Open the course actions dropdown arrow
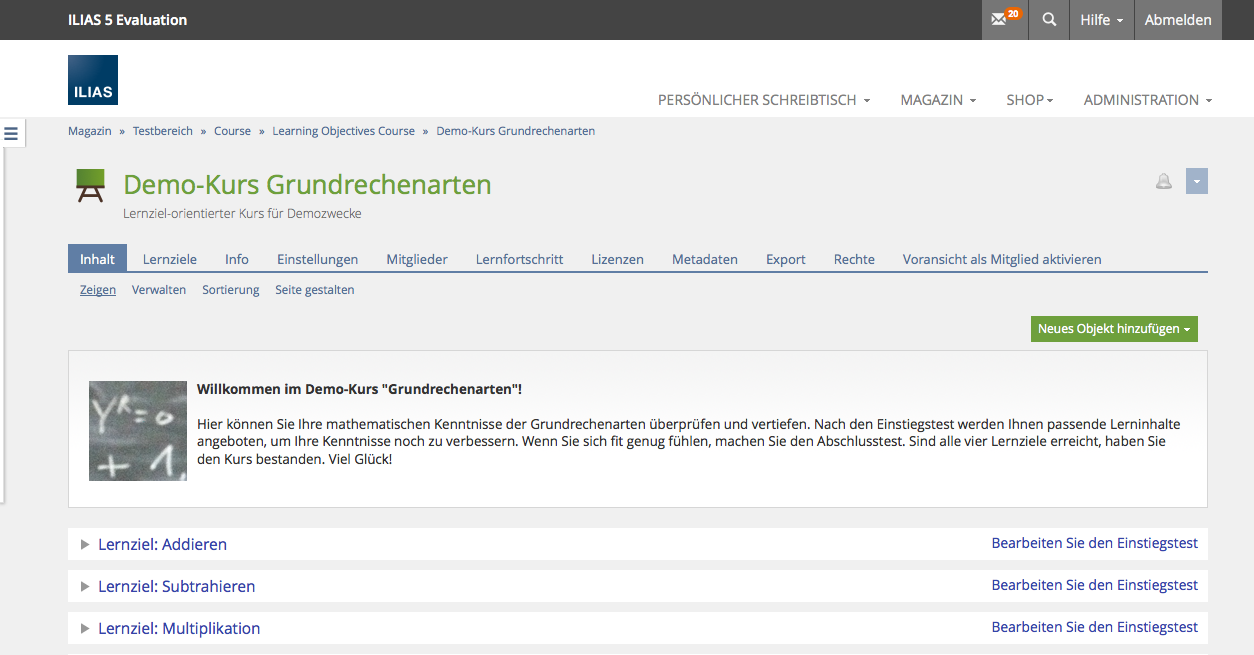This screenshot has width=1254, height=655. click(1197, 182)
